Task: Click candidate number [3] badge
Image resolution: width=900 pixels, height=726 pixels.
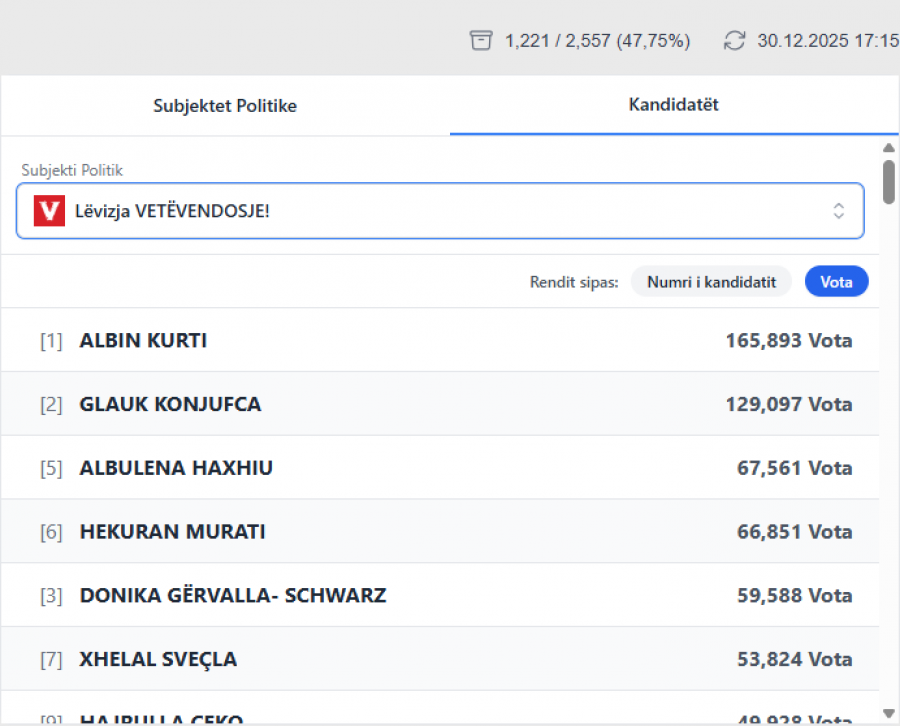Action: [x=51, y=596]
